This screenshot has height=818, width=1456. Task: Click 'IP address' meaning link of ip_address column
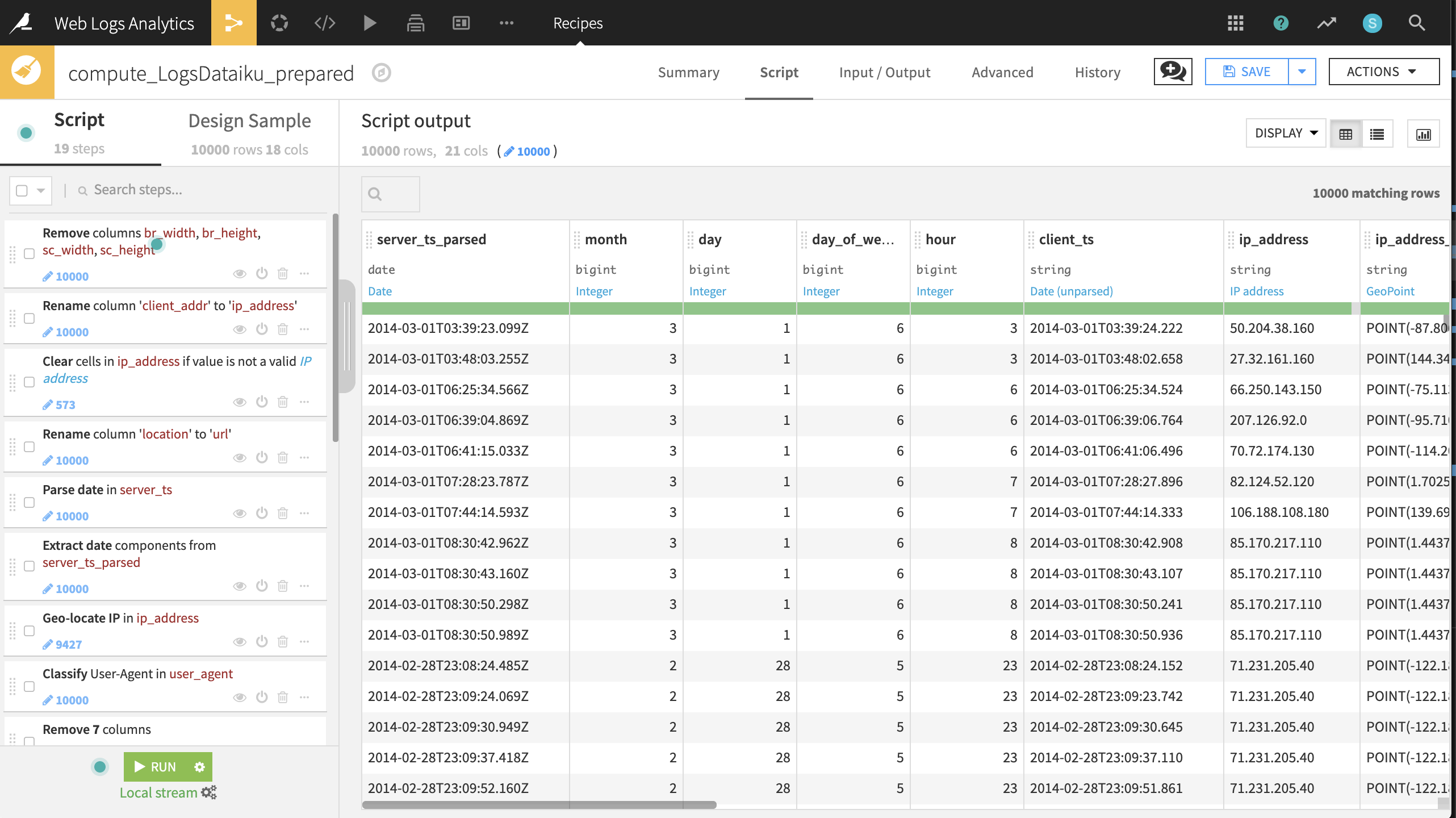[x=1256, y=291]
